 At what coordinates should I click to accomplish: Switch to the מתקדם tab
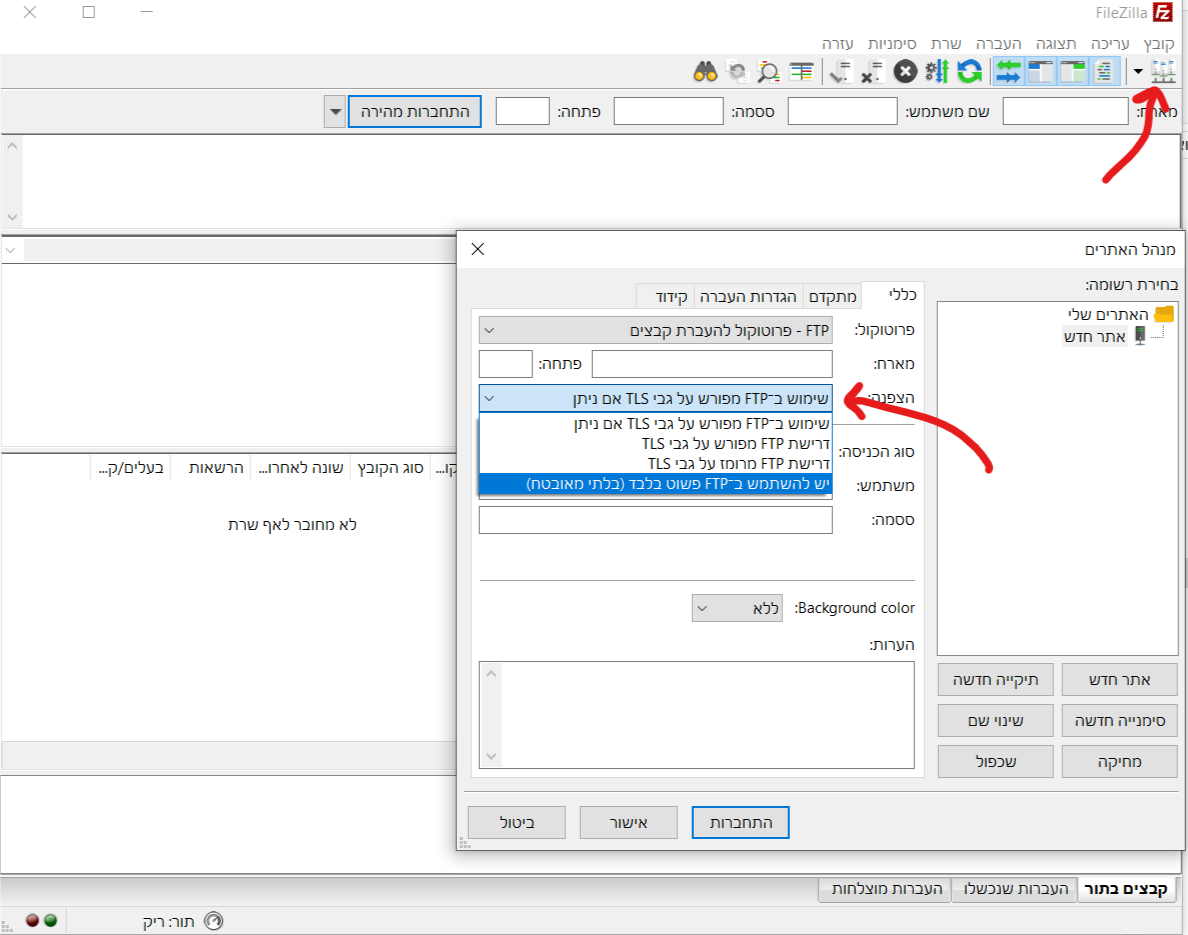[x=832, y=296]
